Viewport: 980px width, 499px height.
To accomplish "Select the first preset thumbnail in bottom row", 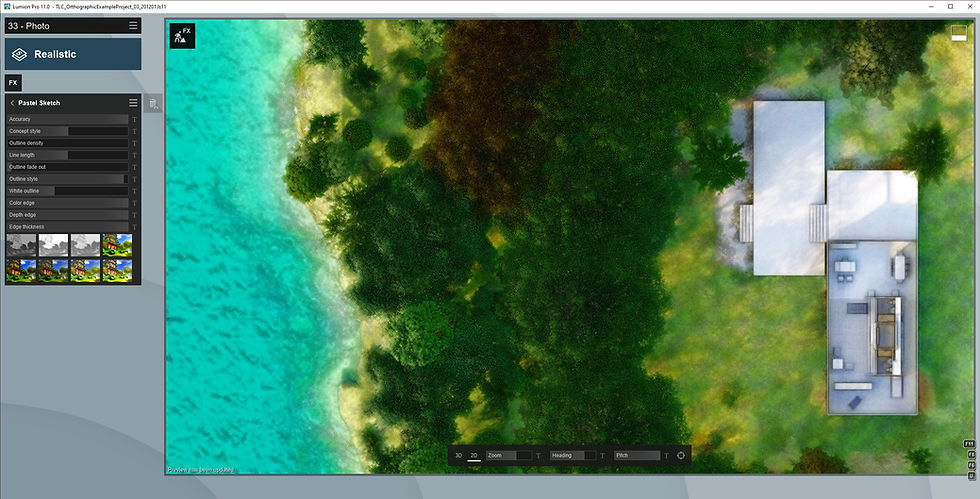I will coord(22,270).
